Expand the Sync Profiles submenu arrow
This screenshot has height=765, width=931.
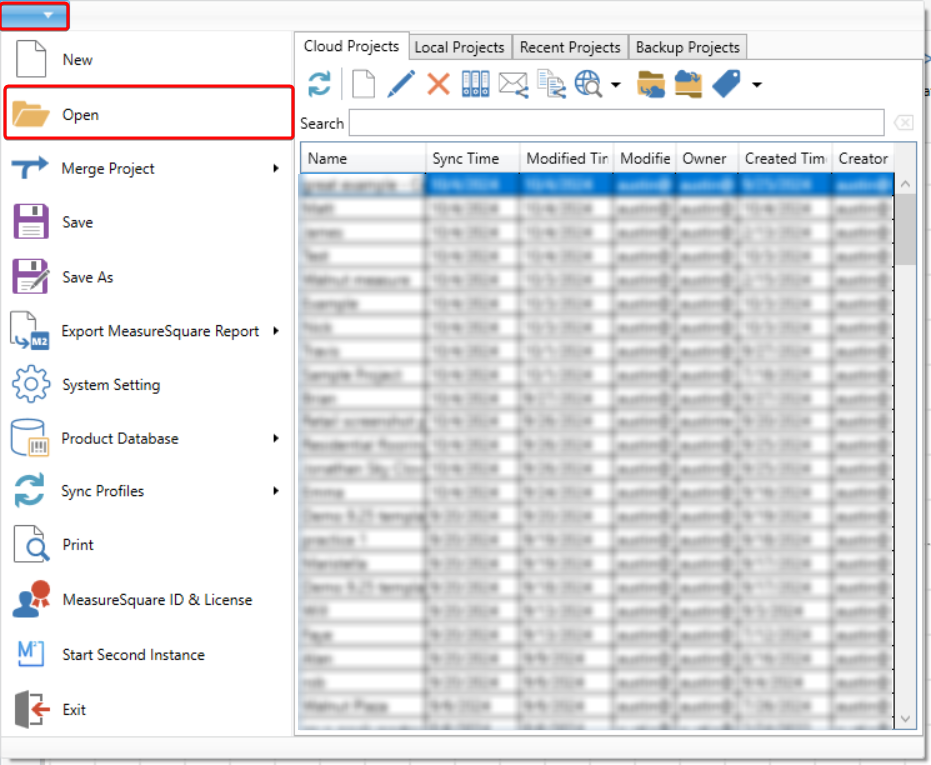click(x=276, y=491)
